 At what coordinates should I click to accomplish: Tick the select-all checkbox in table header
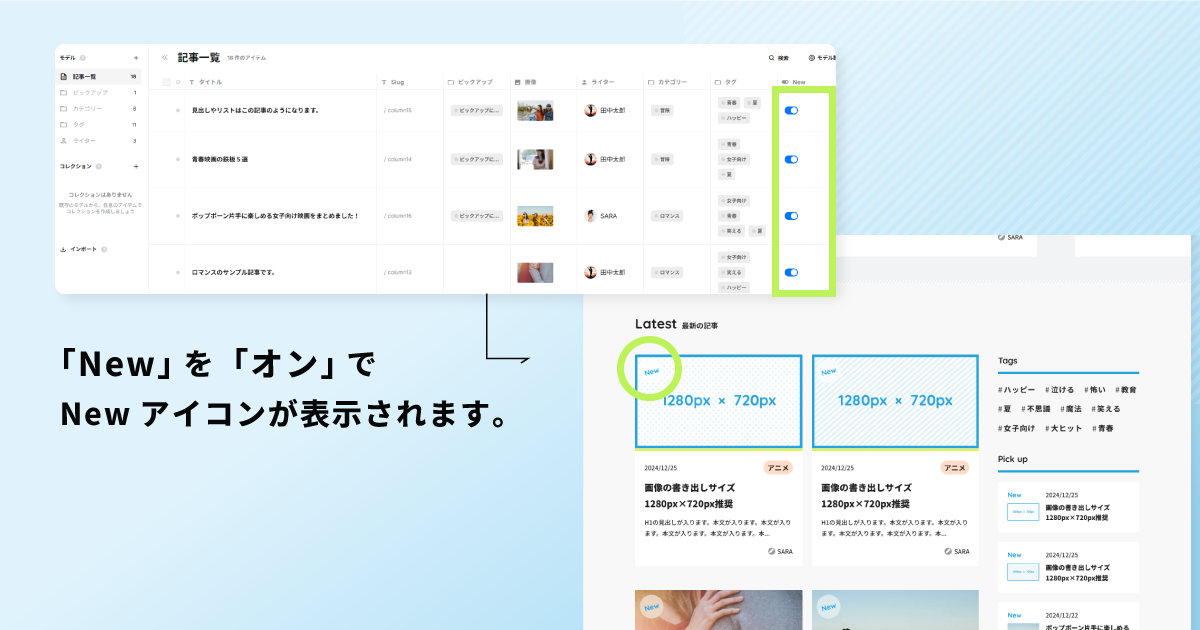point(166,82)
